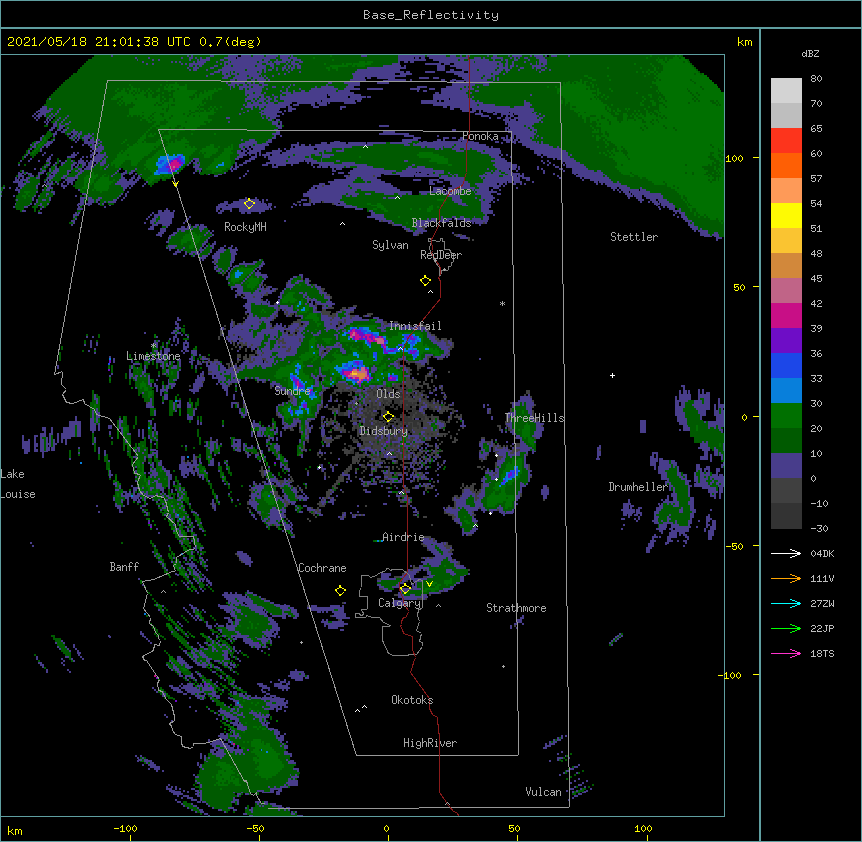
Task: Click the magenta 18TS arrow in the legend
Action: [x=786, y=653]
